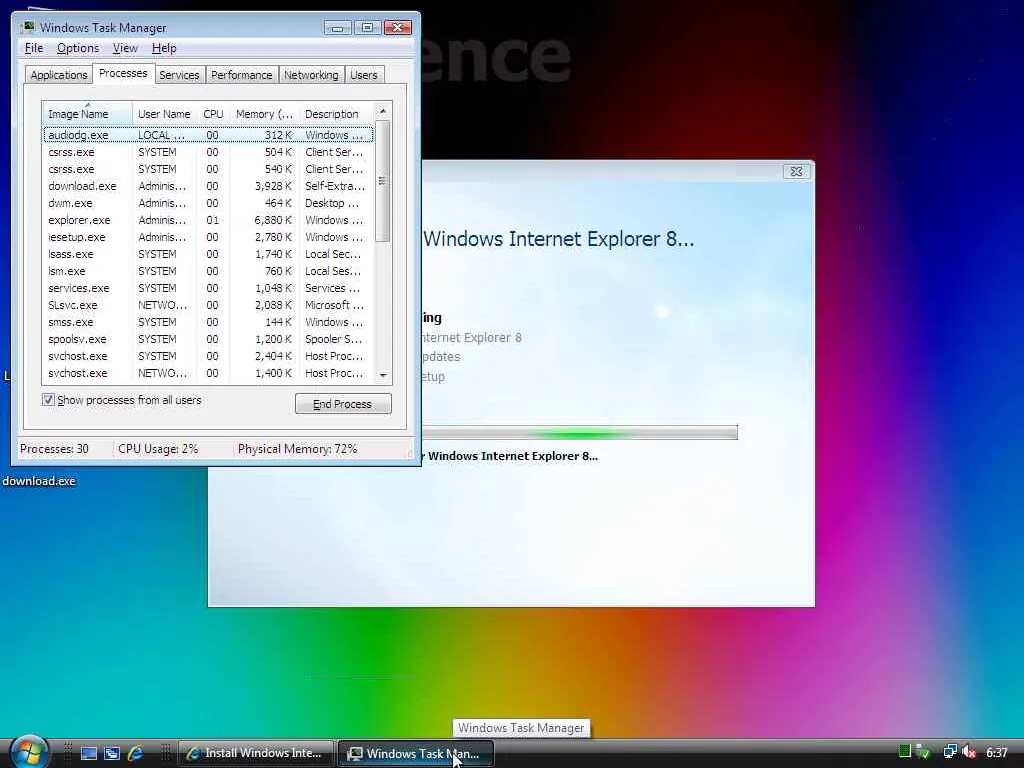The height and width of the screenshot is (768, 1024).
Task: Switch to the Performance tab
Action: coord(241,74)
